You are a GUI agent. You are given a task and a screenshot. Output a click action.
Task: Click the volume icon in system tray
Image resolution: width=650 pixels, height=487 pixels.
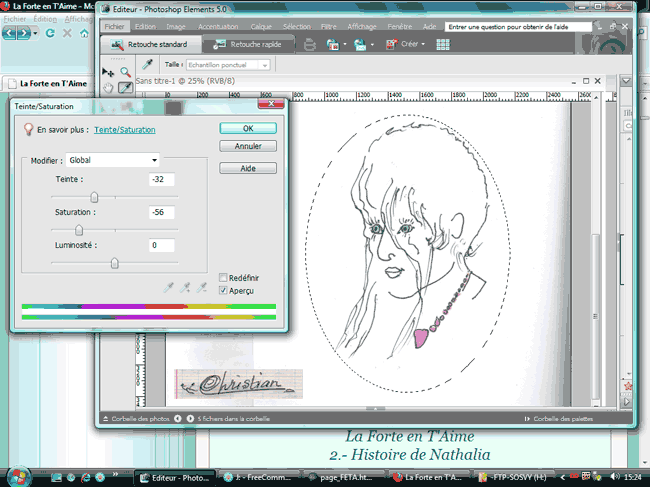tap(614, 477)
